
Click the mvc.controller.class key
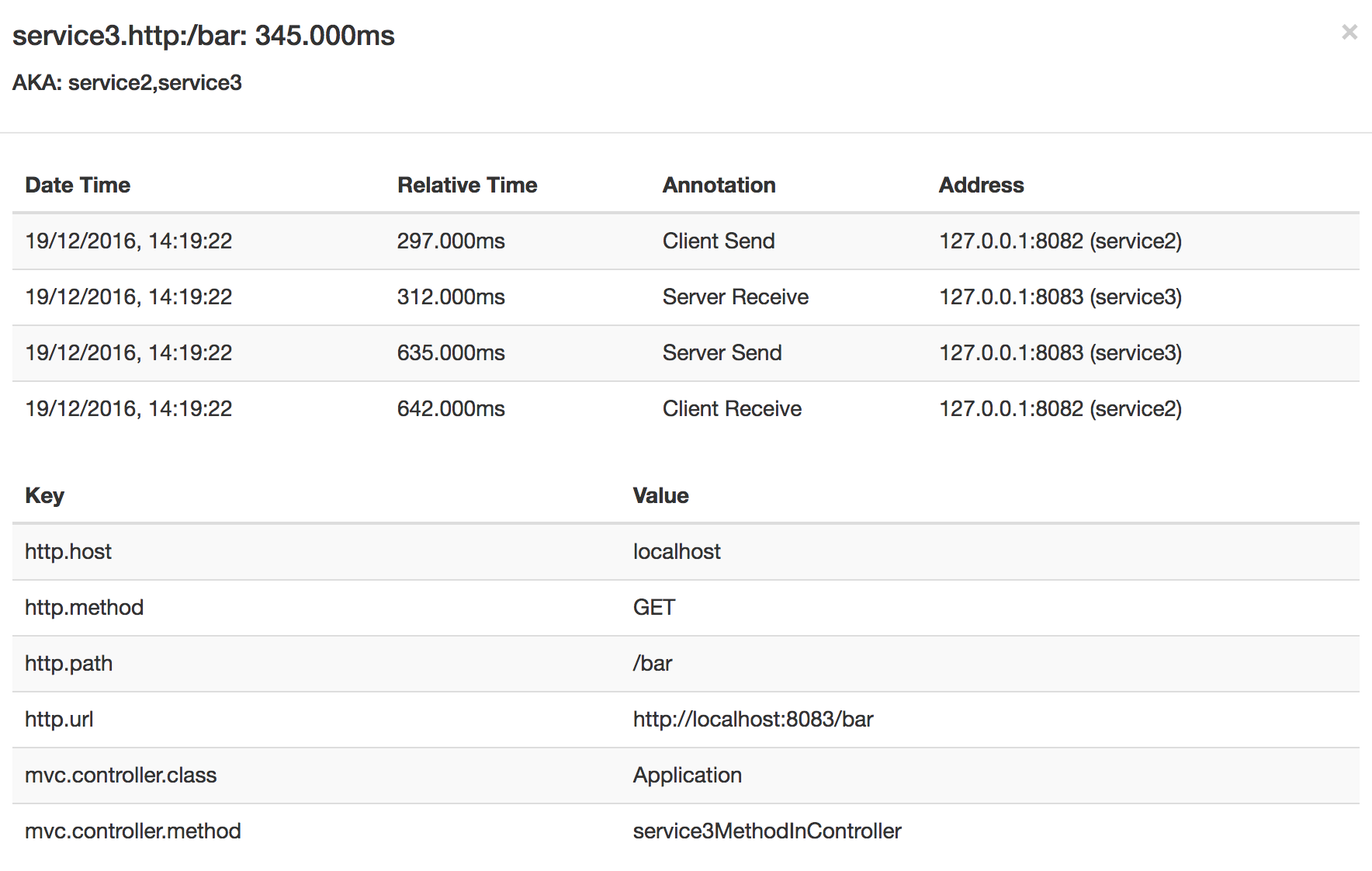click(x=120, y=775)
